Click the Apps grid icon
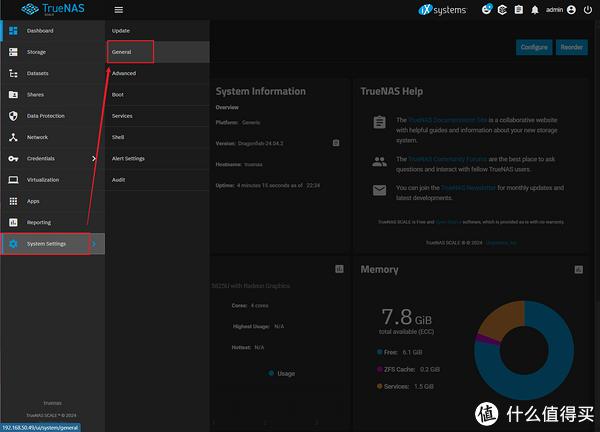 coord(13,201)
